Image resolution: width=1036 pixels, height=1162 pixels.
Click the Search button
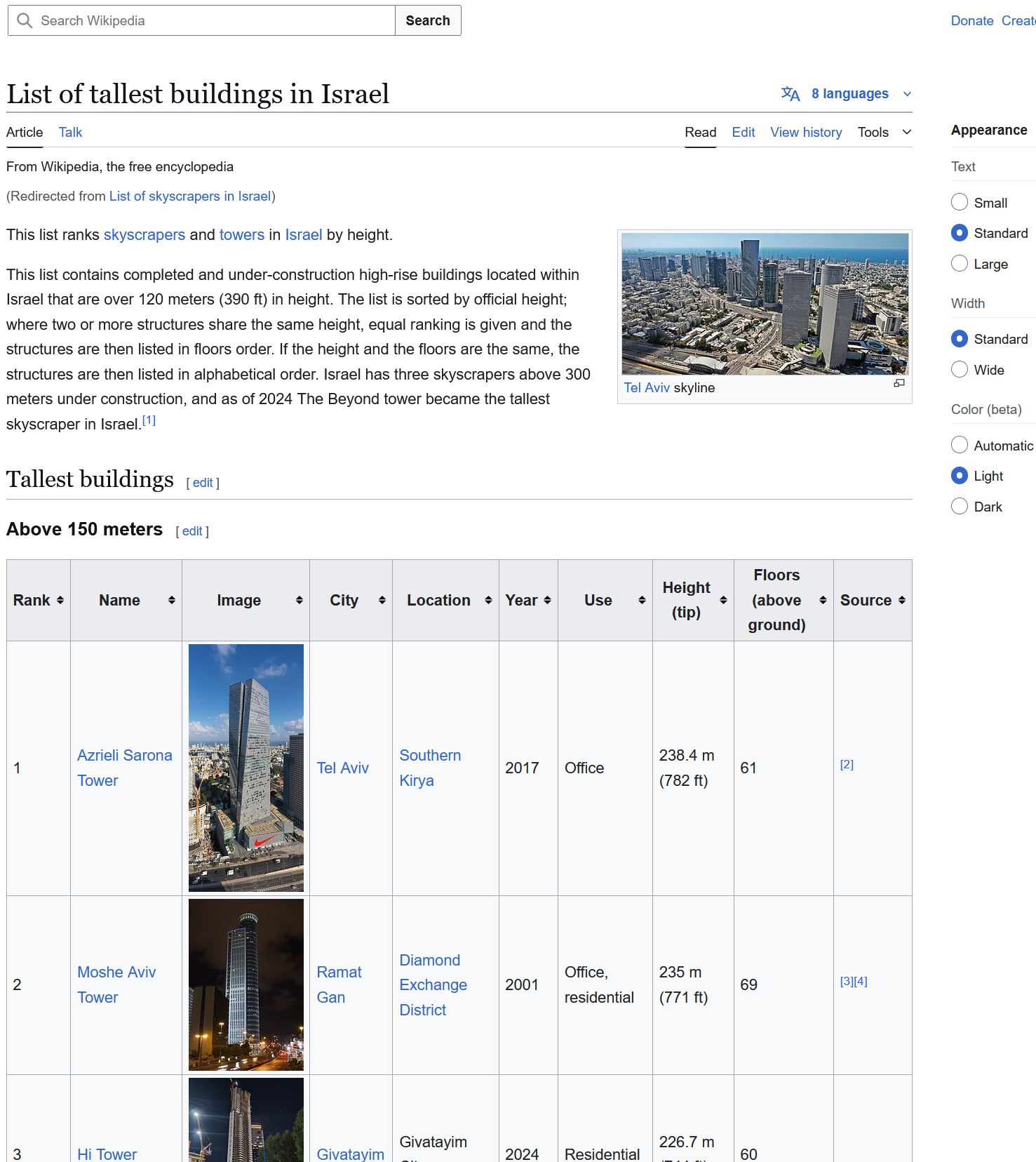(428, 20)
